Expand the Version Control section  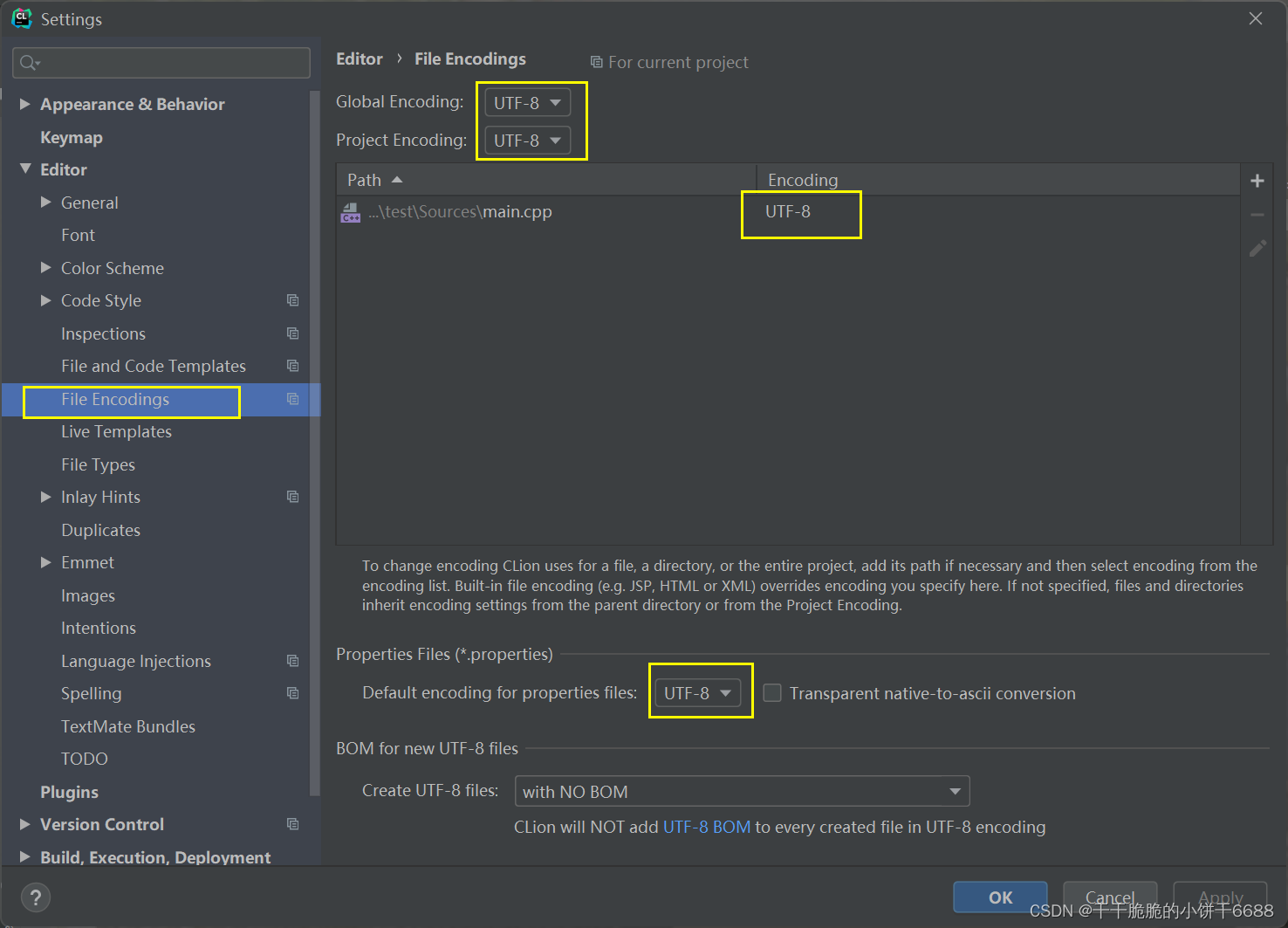[x=24, y=824]
